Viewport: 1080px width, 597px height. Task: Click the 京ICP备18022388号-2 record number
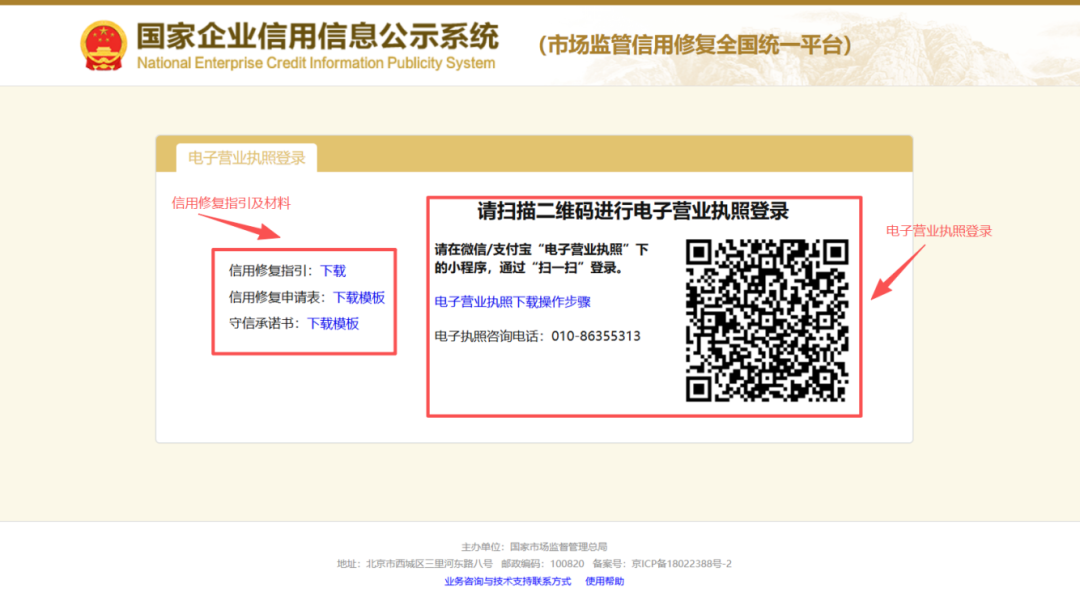click(681, 563)
